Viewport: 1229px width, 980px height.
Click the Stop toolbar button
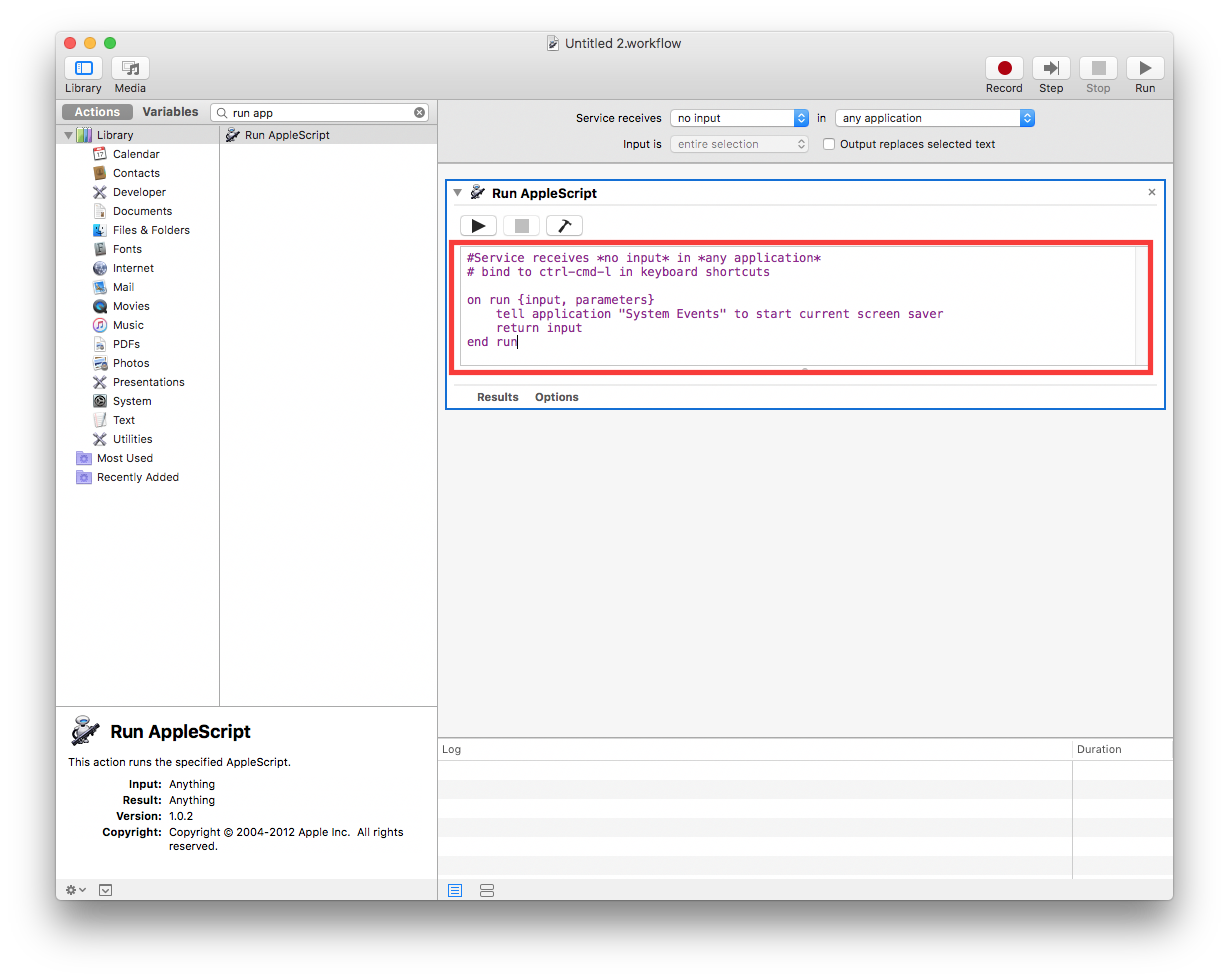1098,68
